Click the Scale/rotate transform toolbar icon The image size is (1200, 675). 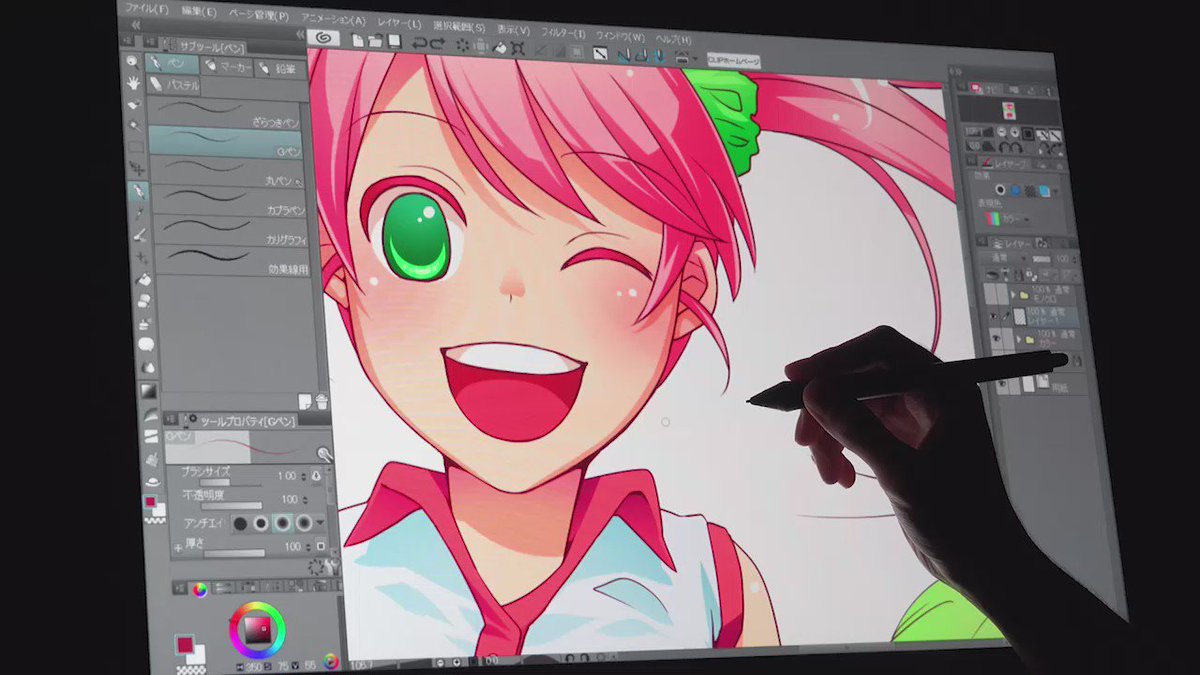point(518,48)
